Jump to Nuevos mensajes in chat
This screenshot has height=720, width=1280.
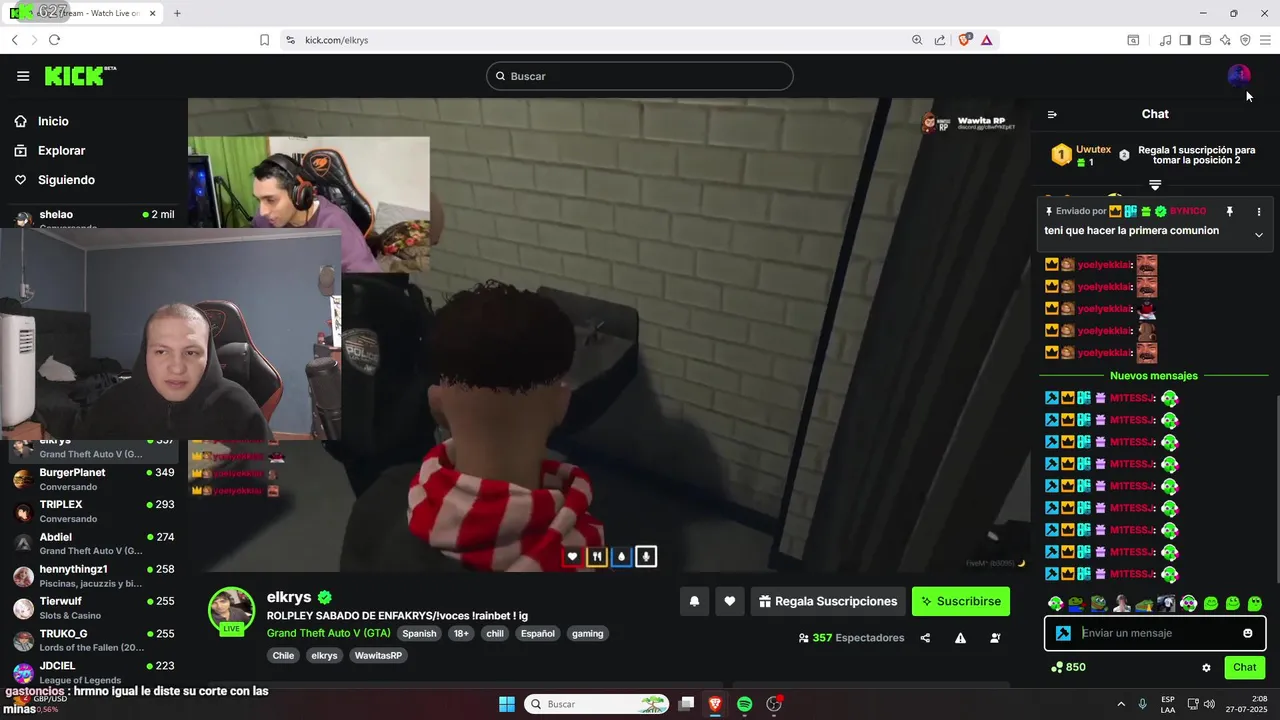click(x=1154, y=376)
